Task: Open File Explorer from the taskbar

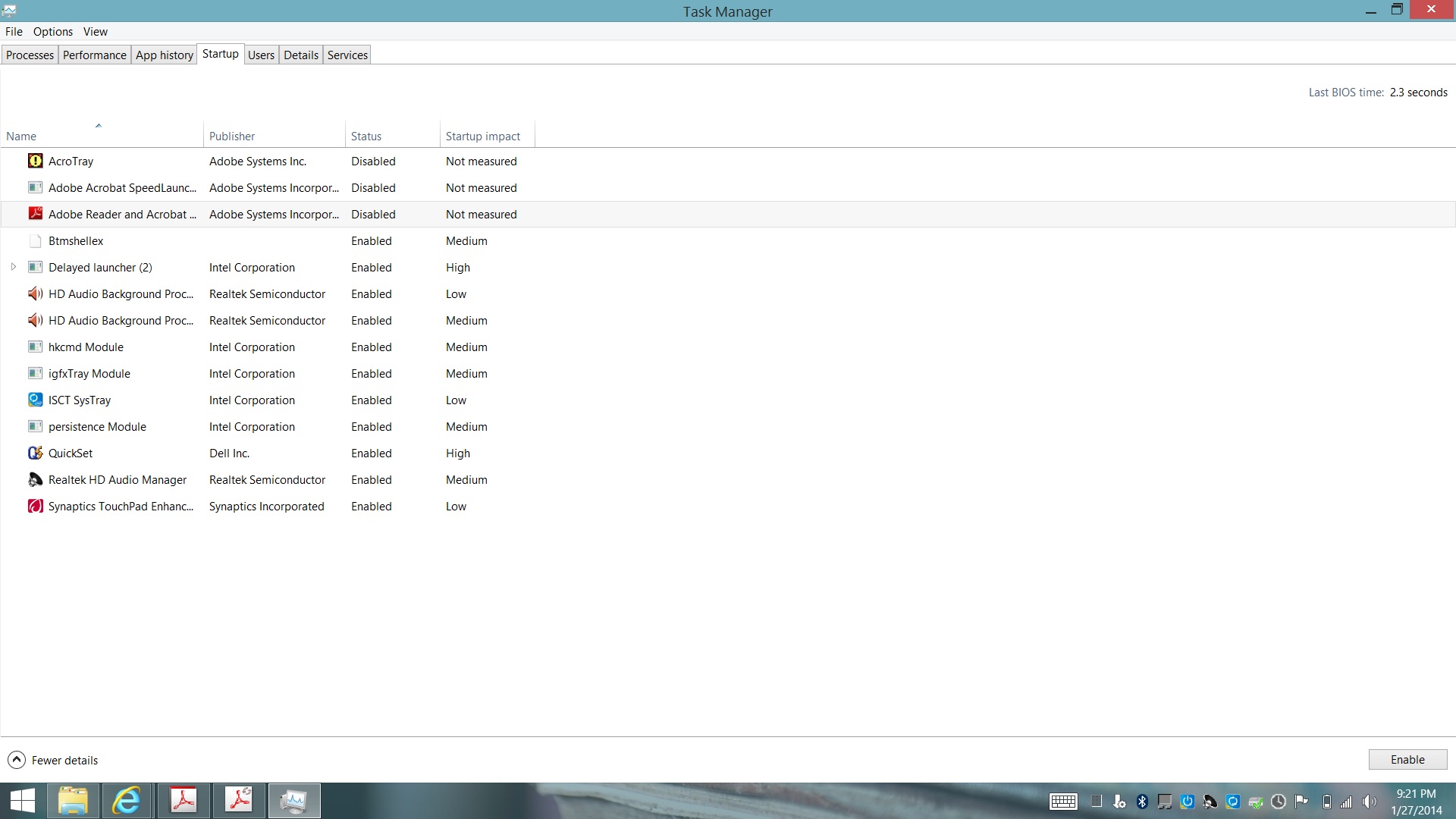Action: coord(73,801)
